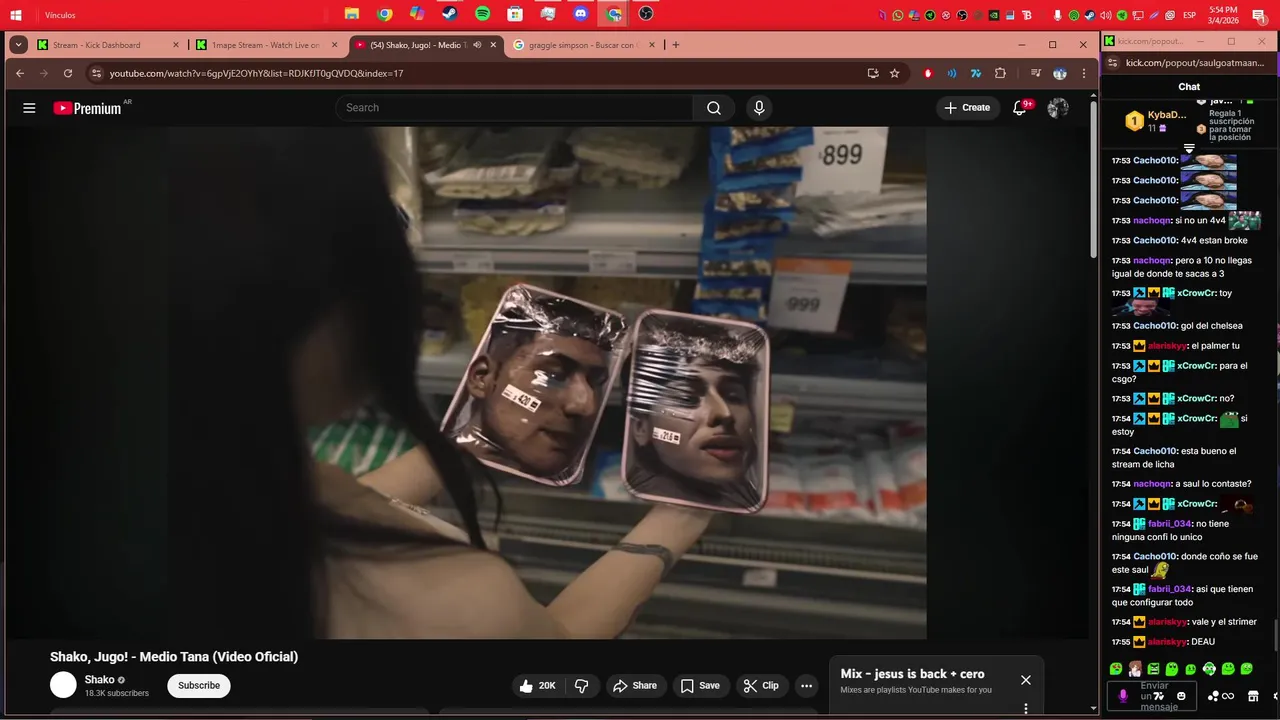Open Chrome tab search dropdown arrow

point(18,45)
